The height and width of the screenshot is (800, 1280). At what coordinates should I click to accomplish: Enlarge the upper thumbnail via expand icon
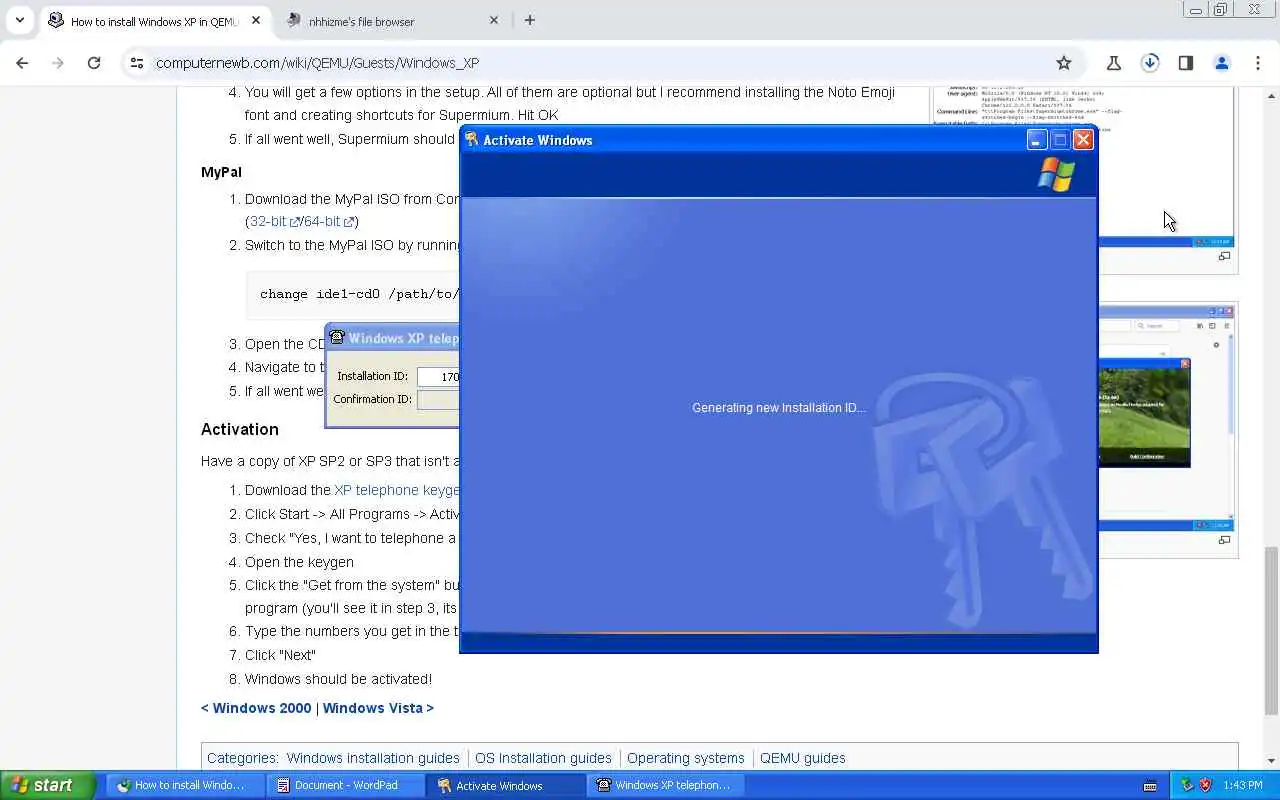point(1224,257)
